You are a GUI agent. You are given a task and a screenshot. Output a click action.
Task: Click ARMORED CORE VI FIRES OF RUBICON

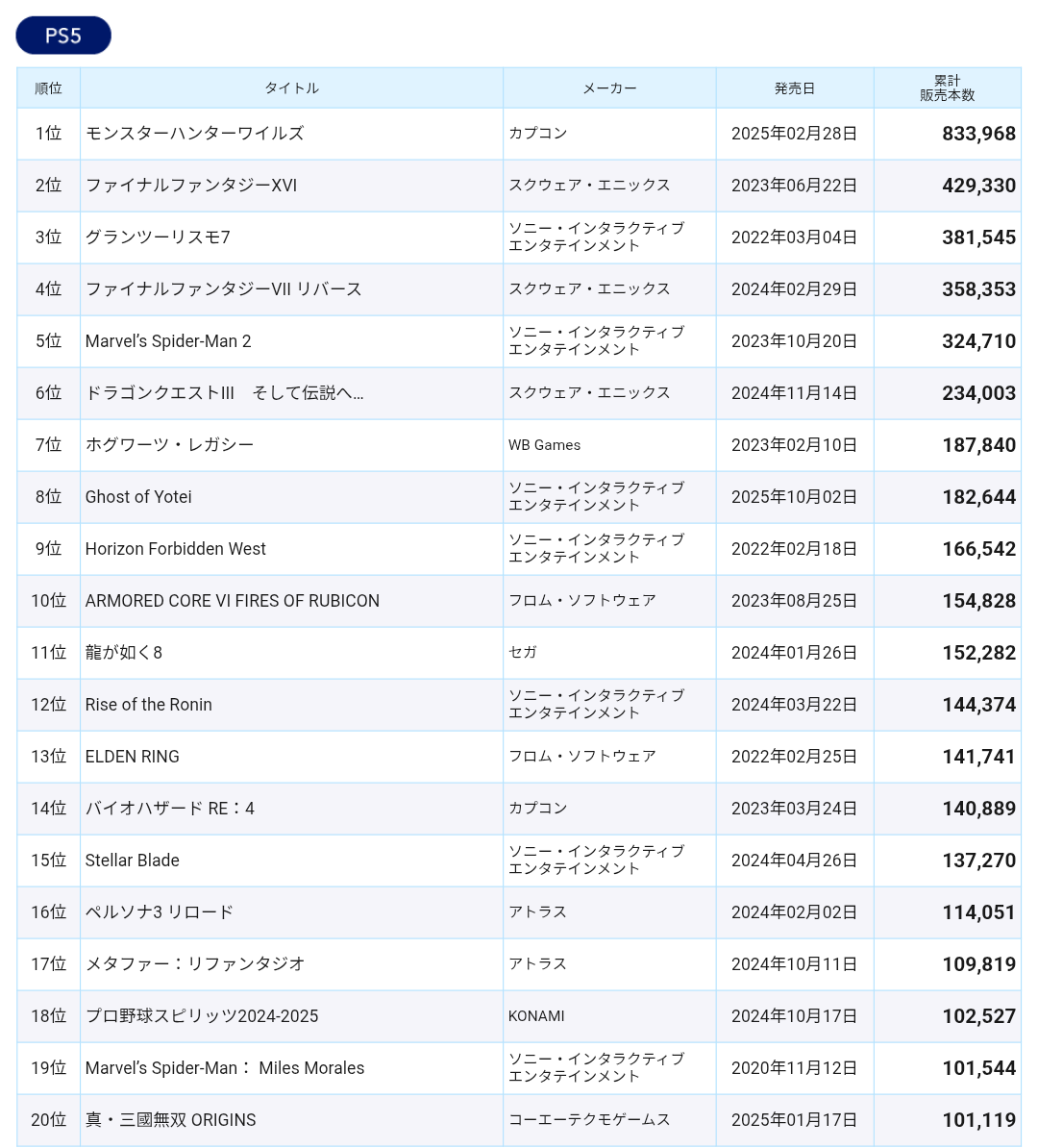tap(232, 601)
